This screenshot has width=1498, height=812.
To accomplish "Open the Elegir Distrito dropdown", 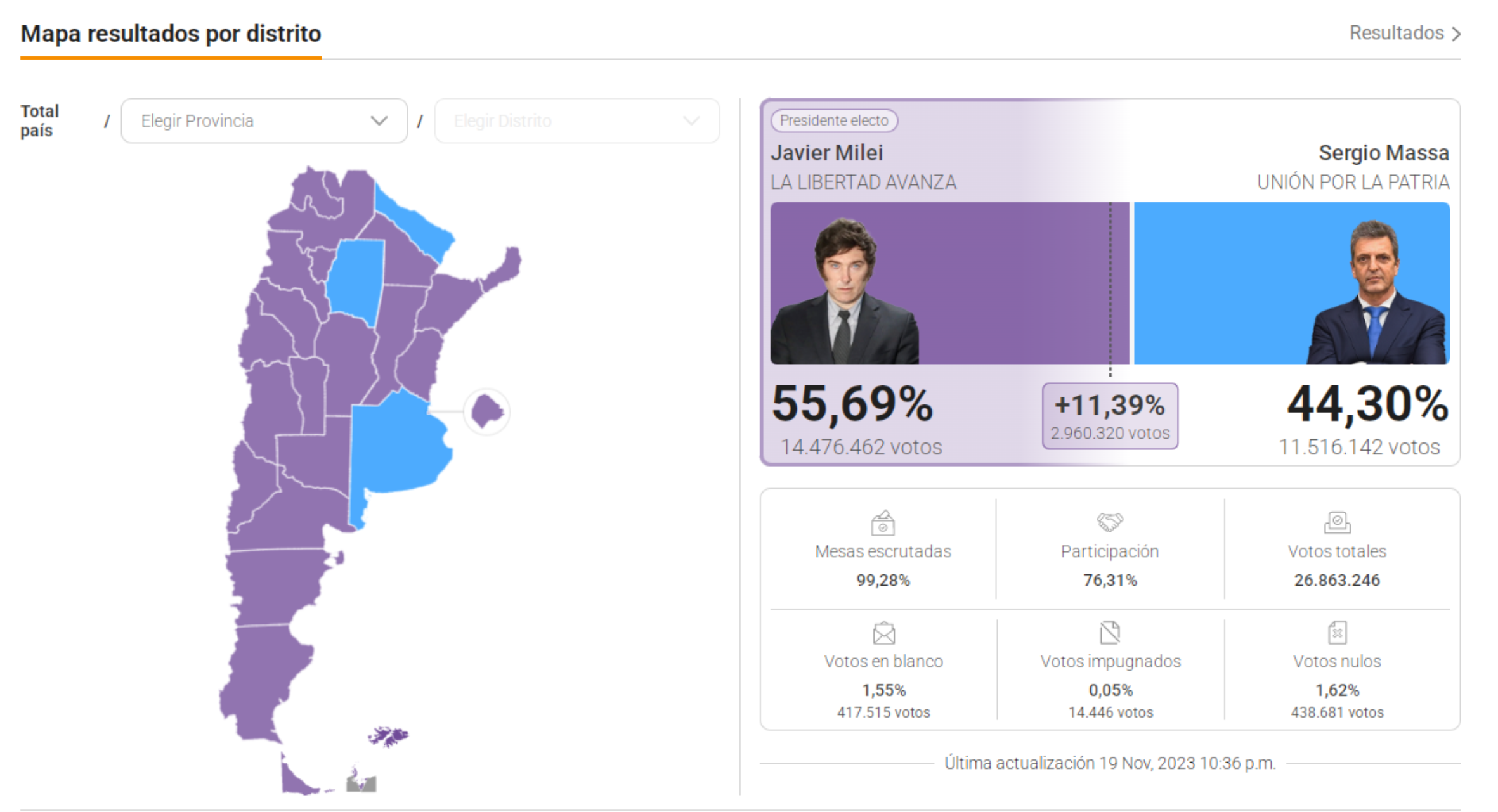I will [576, 120].
